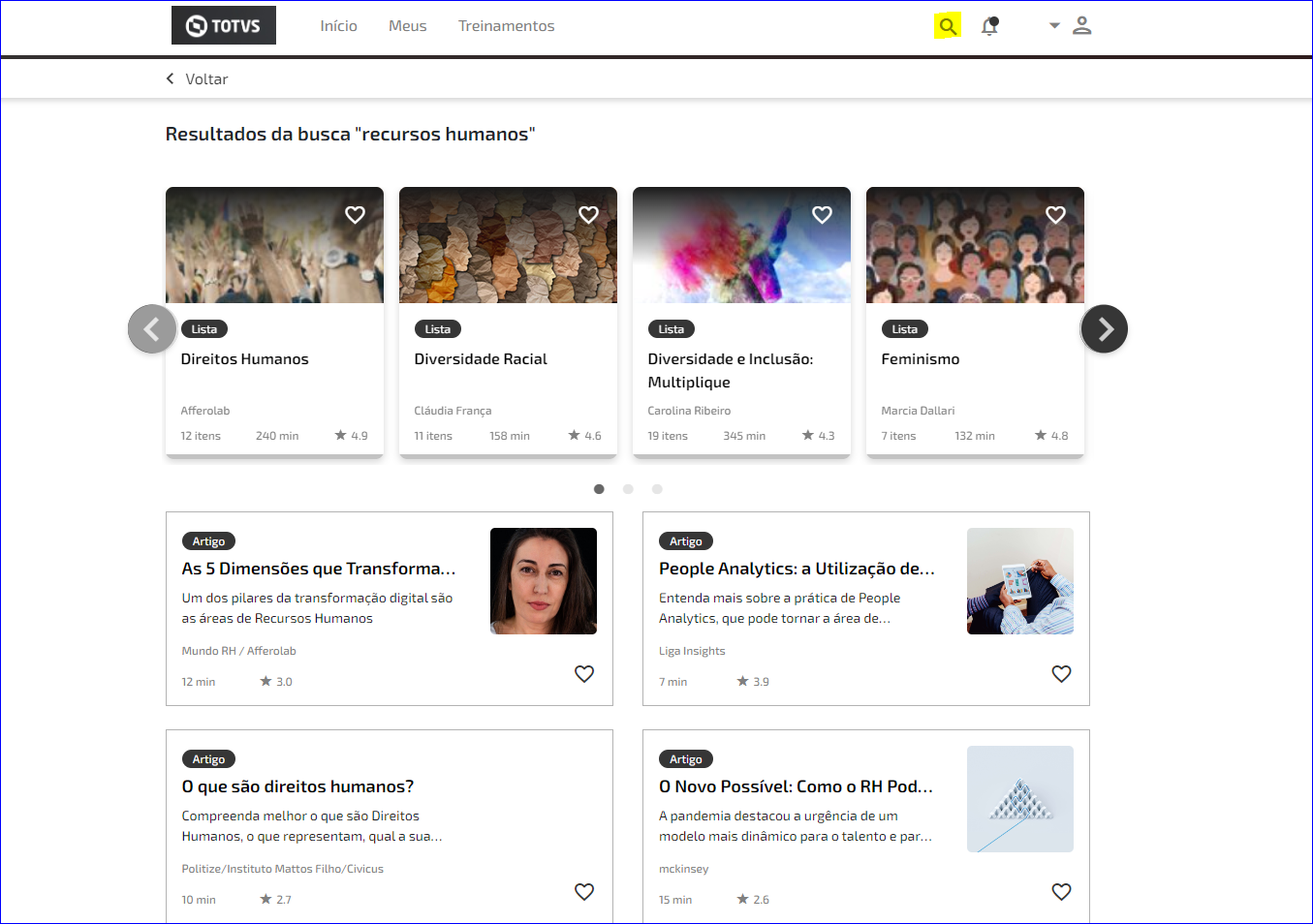
Task: Click author name Afferolab on first card
Action: (205, 411)
